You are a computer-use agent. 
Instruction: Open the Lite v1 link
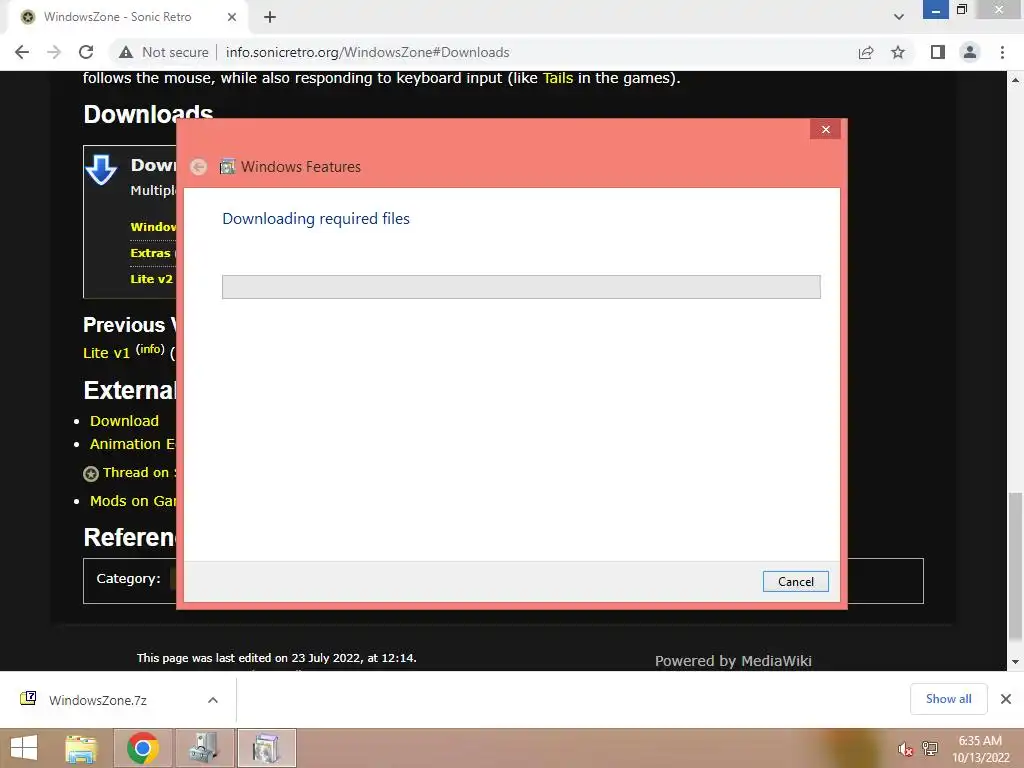pyautogui.click(x=106, y=353)
